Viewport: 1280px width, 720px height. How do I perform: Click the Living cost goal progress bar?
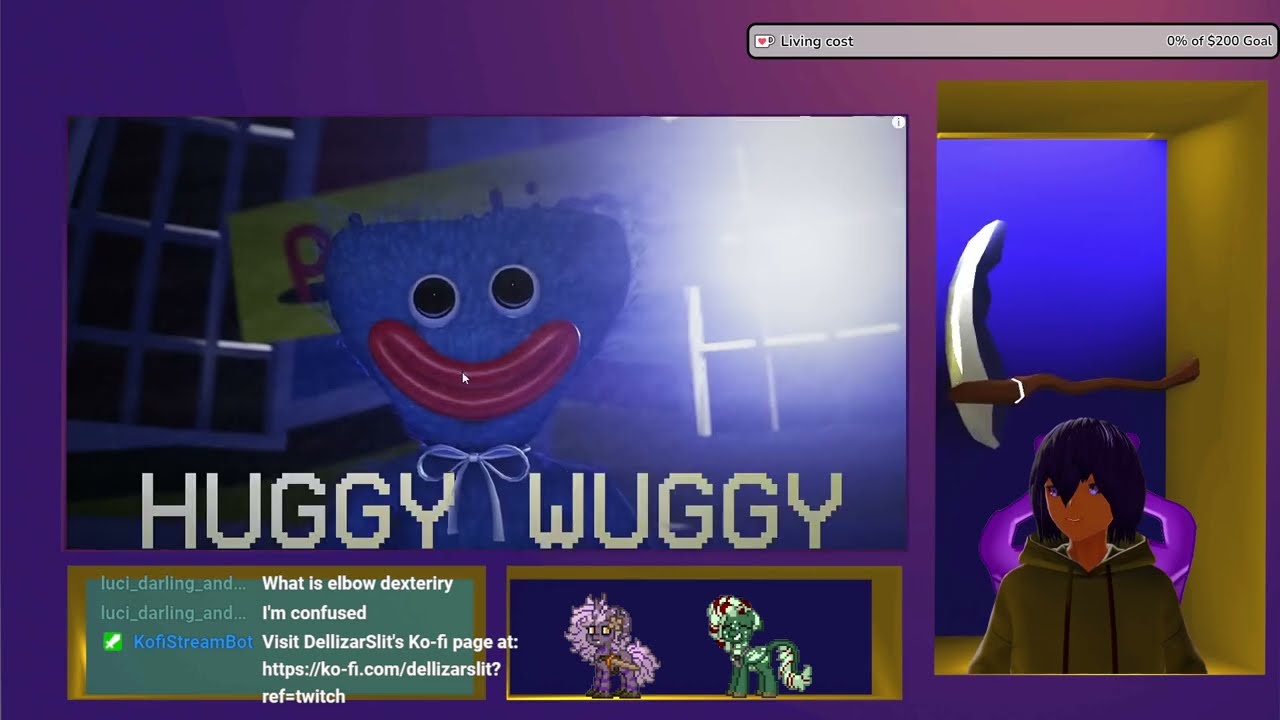coord(1013,41)
